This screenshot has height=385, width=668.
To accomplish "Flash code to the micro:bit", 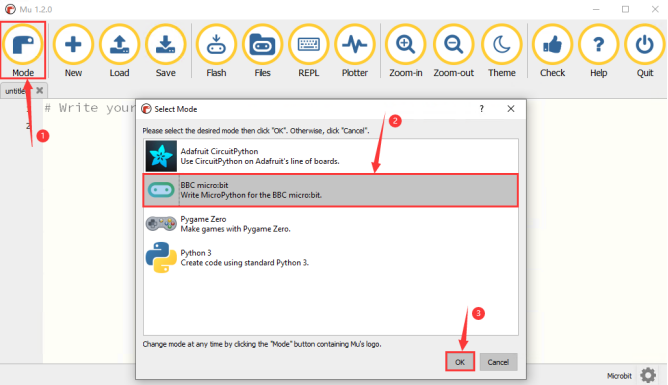I will (x=216, y=50).
